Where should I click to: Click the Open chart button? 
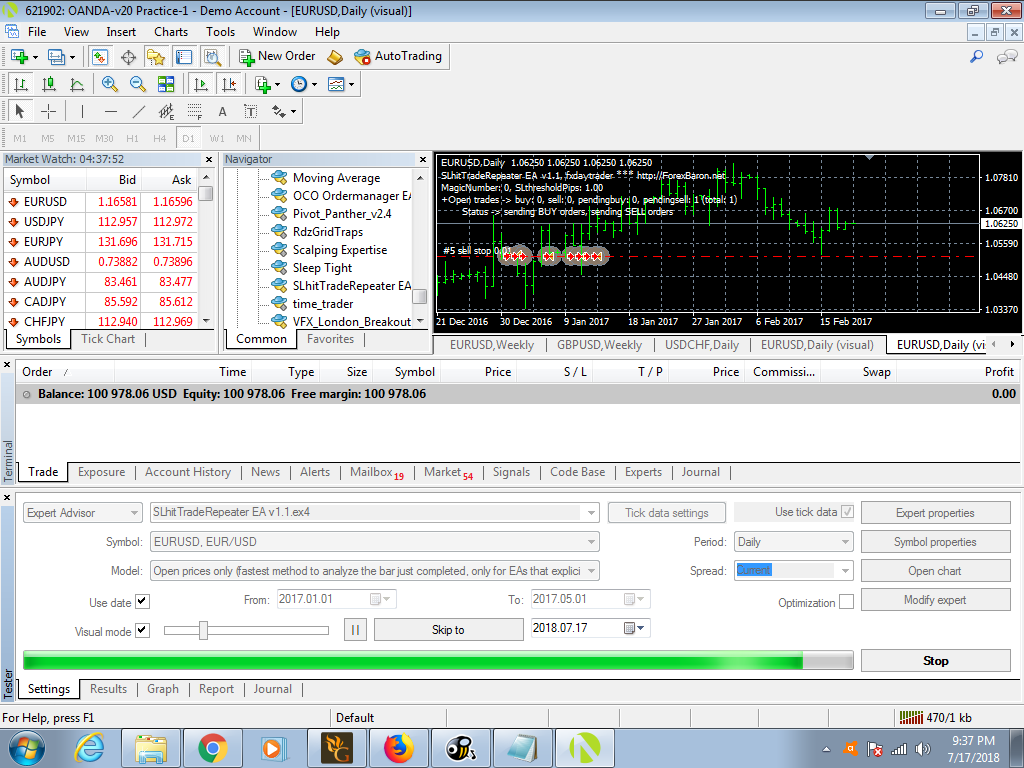click(935, 571)
